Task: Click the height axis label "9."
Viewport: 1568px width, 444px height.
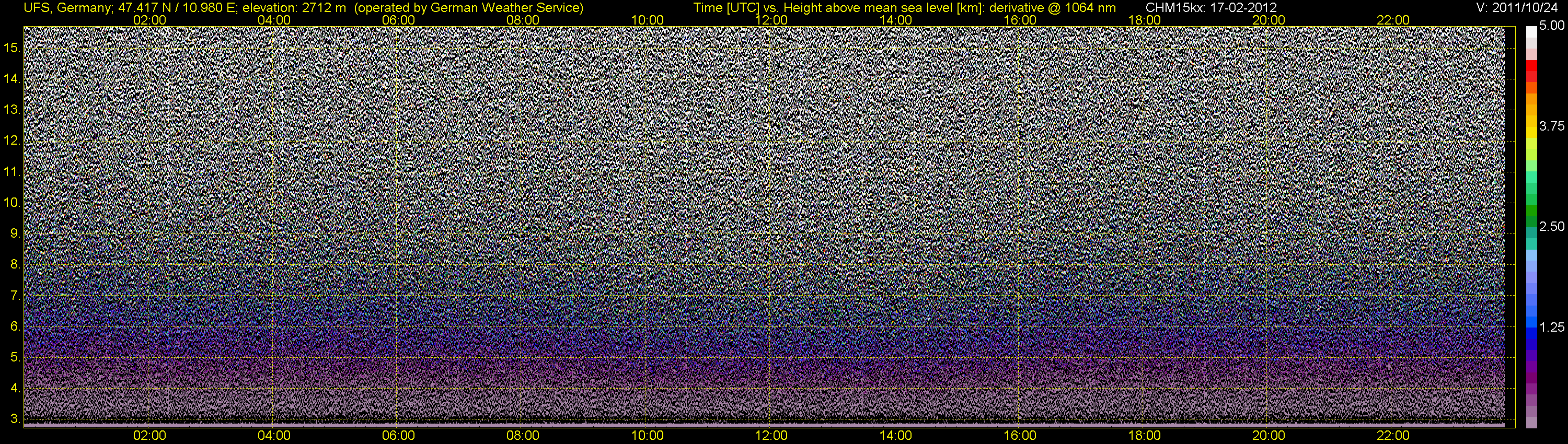Action: coord(15,233)
